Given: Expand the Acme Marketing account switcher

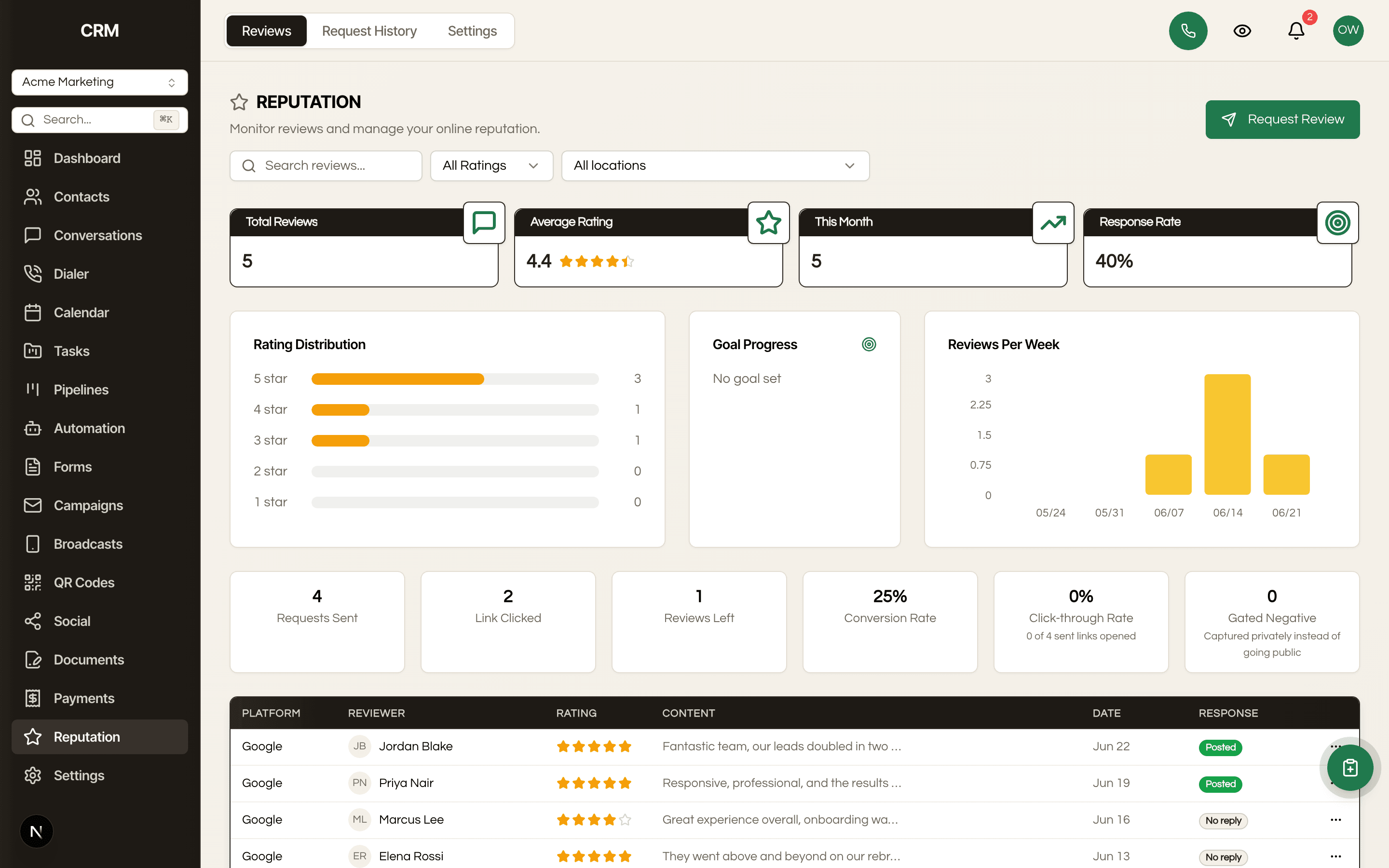Looking at the screenshot, I should click(x=99, y=82).
